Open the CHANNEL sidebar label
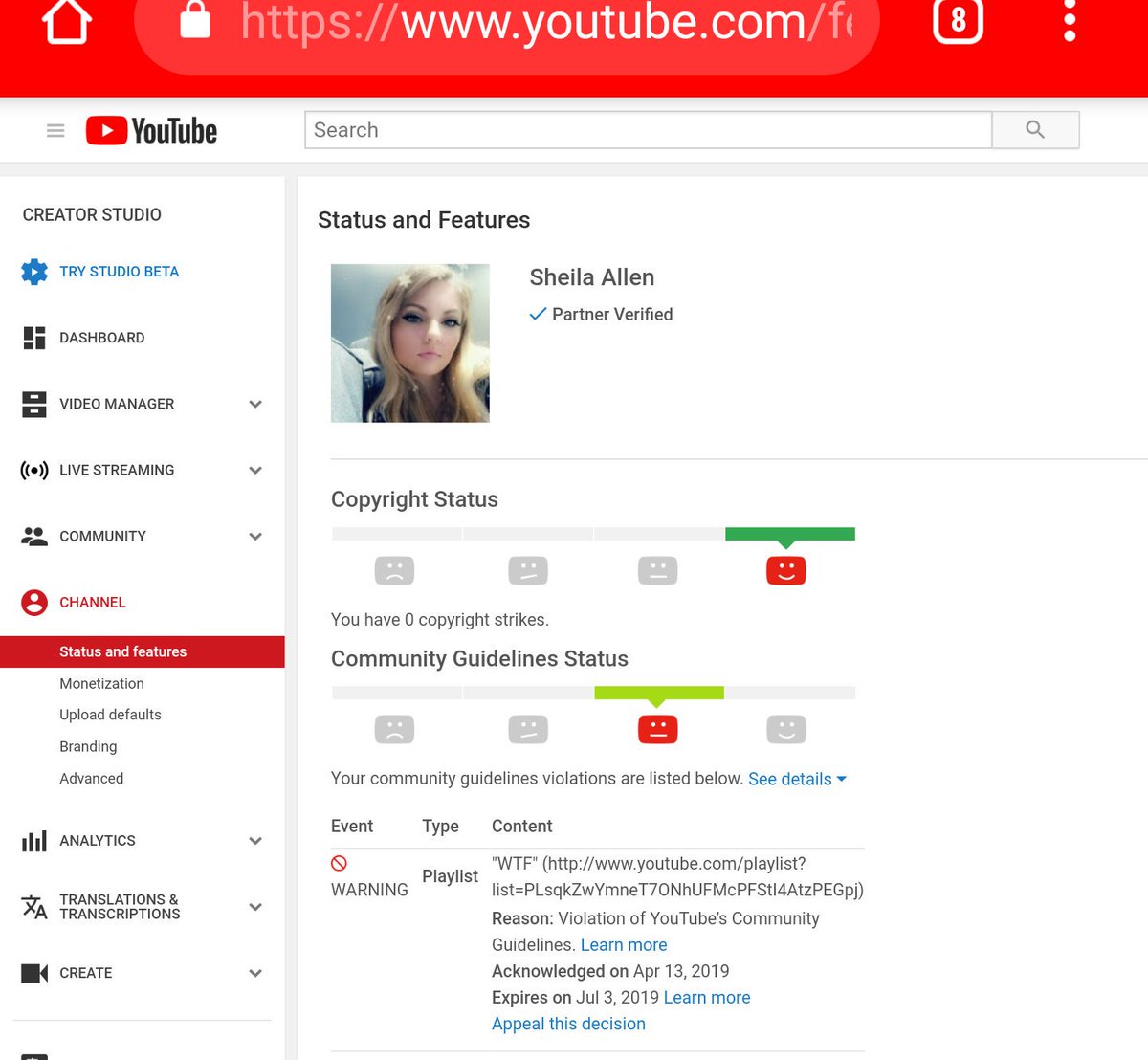The image size is (1148, 1060). (93, 602)
